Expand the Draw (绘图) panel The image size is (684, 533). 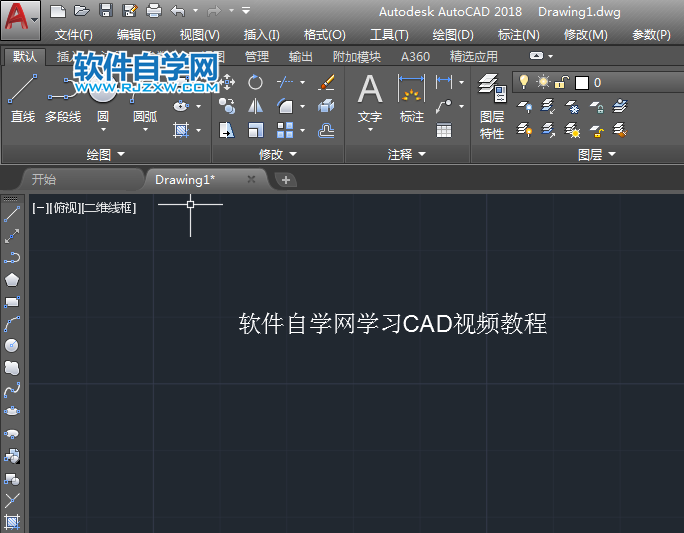pos(106,154)
